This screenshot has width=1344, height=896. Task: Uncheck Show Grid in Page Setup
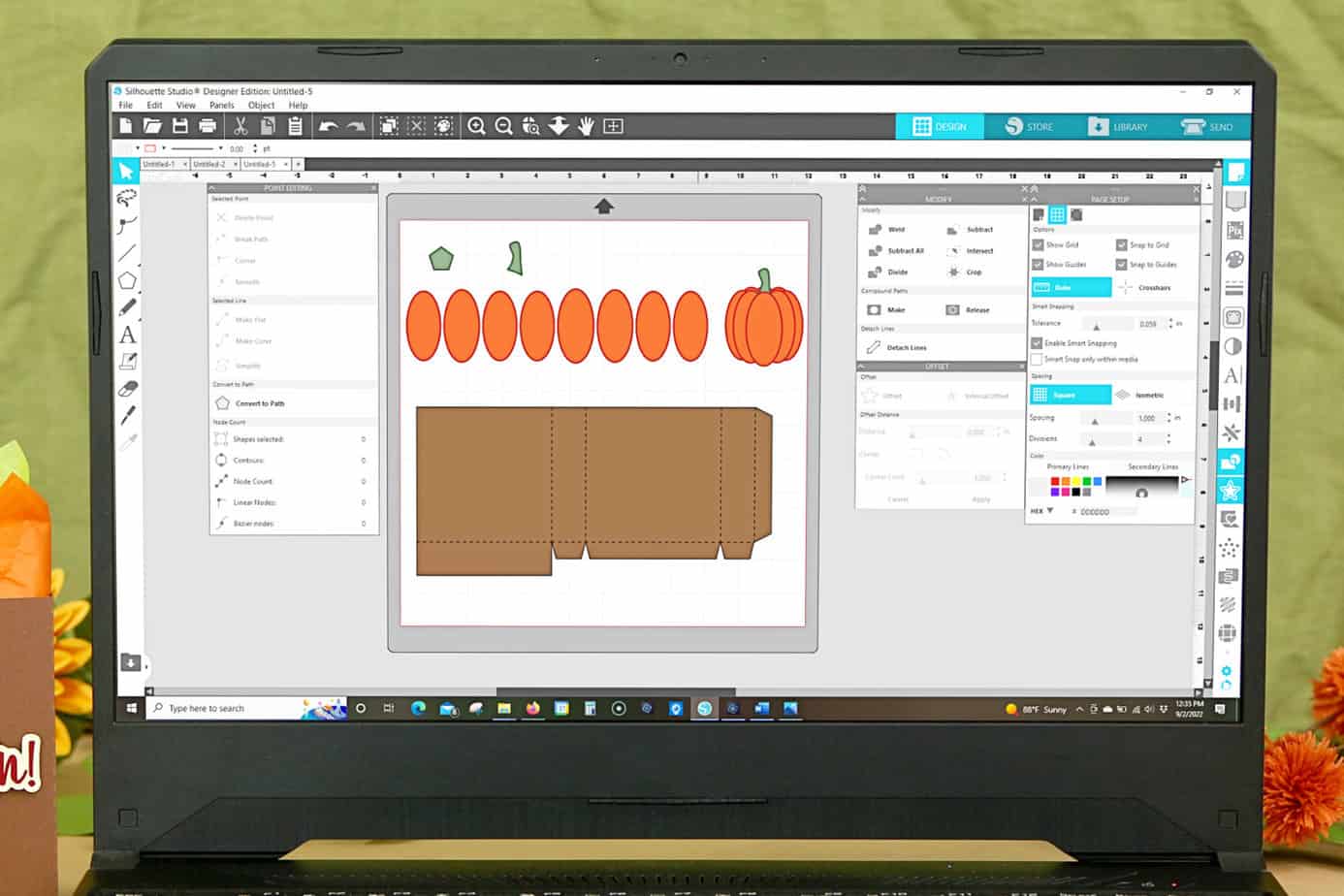(1036, 245)
